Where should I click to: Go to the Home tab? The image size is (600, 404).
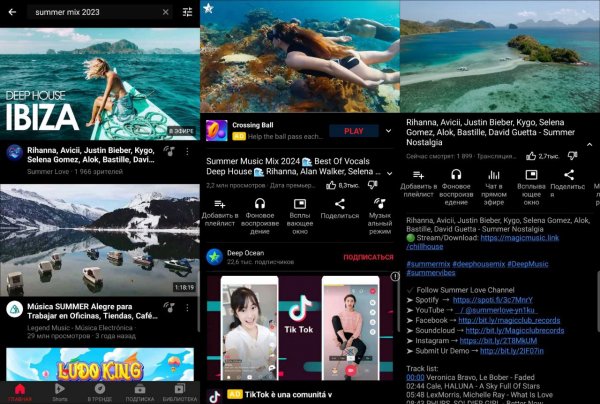(x=20, y=393)
